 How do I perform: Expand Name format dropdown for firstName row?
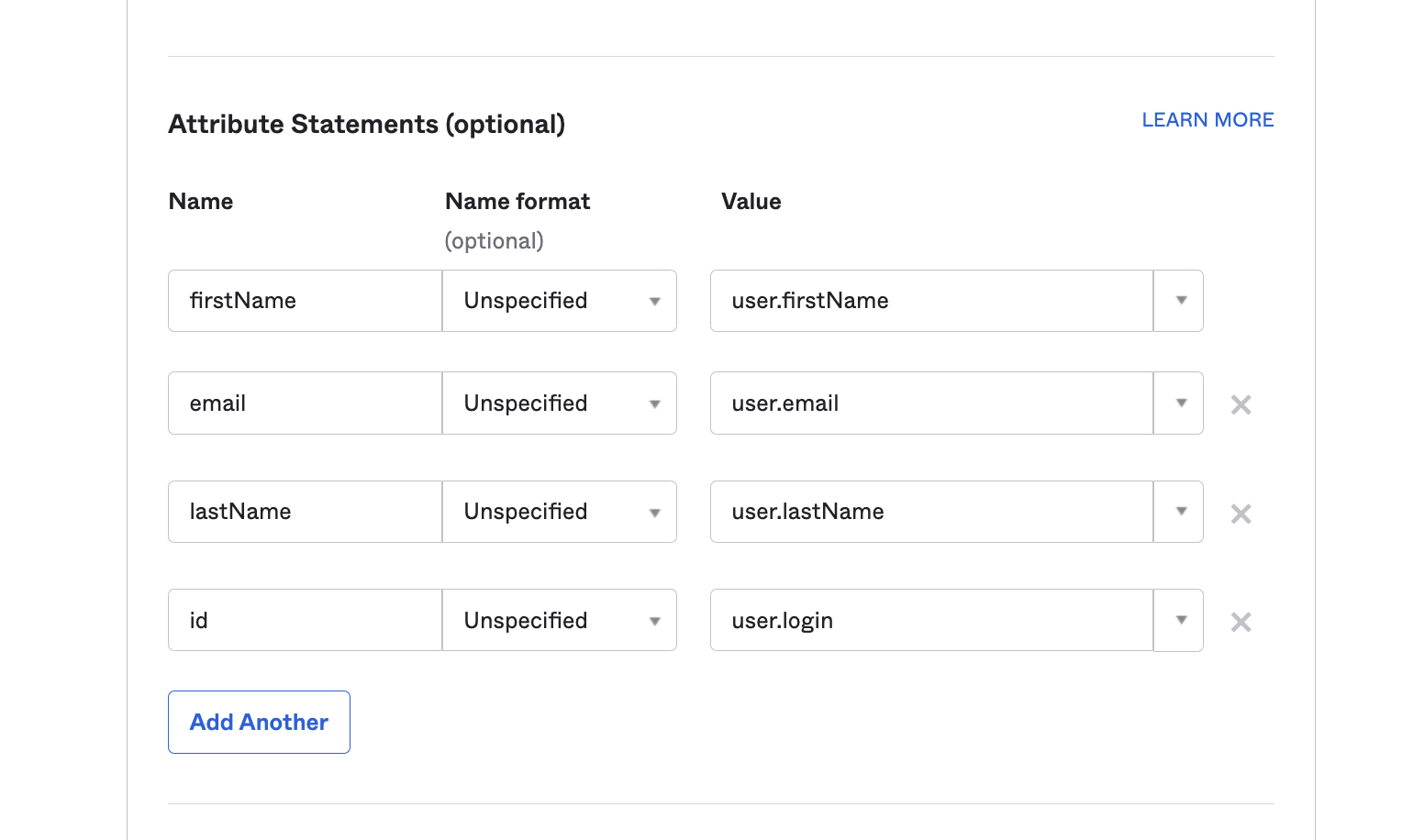point(560,301)
